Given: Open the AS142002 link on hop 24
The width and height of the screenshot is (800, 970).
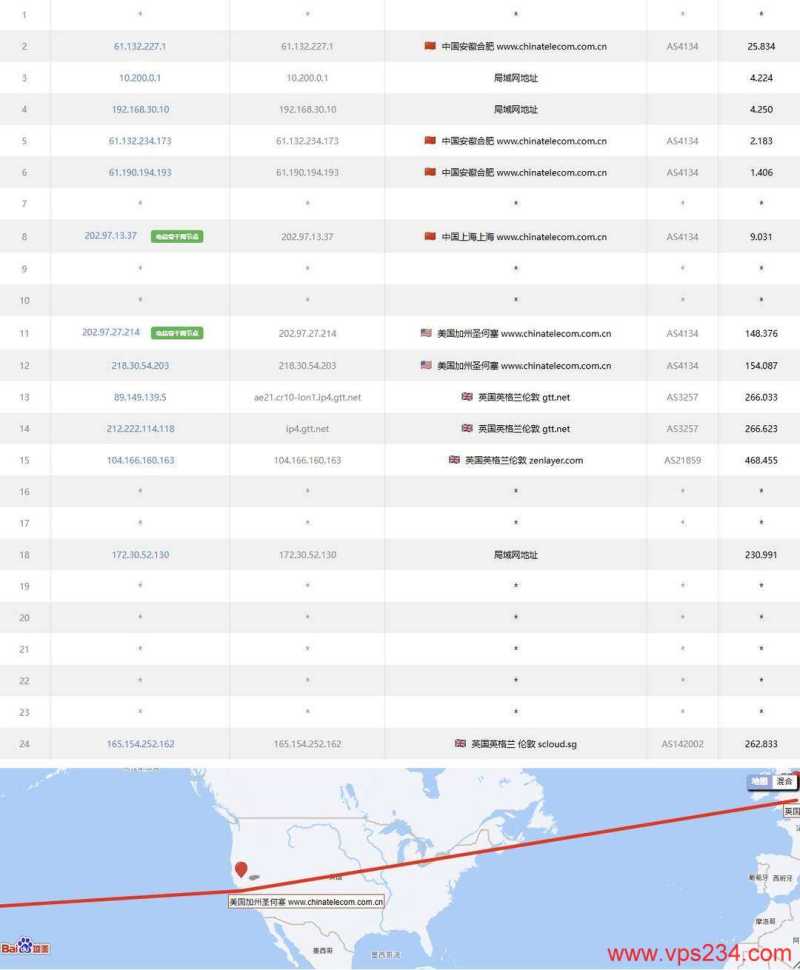Looking at the screenshot, I should [682, 744].
